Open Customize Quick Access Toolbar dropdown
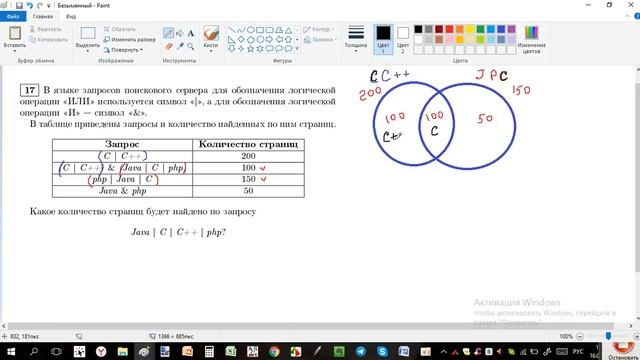 (49, 6)
